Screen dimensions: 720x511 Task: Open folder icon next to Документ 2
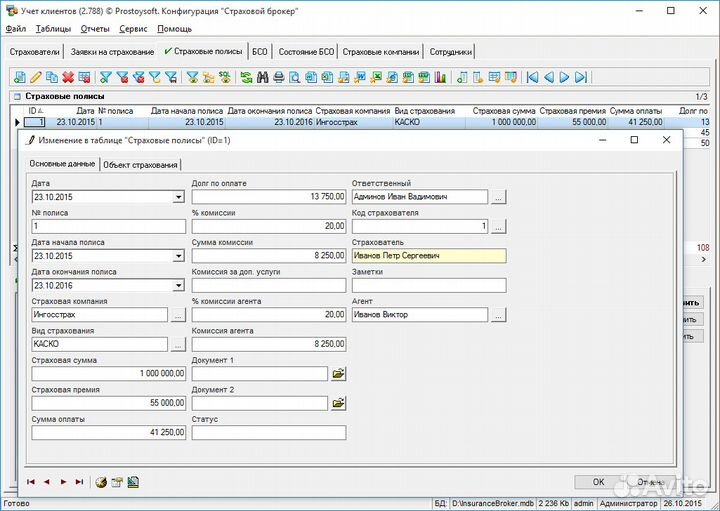pyautogui.click(x=338, y=403)
